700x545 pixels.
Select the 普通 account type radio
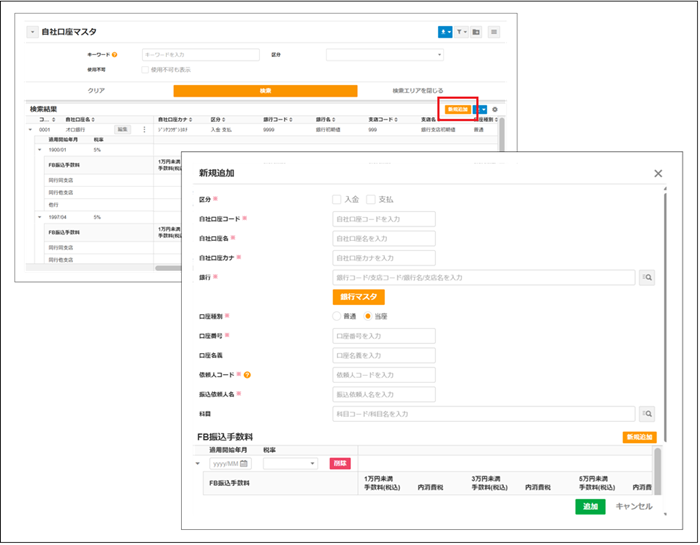[337, 316]
